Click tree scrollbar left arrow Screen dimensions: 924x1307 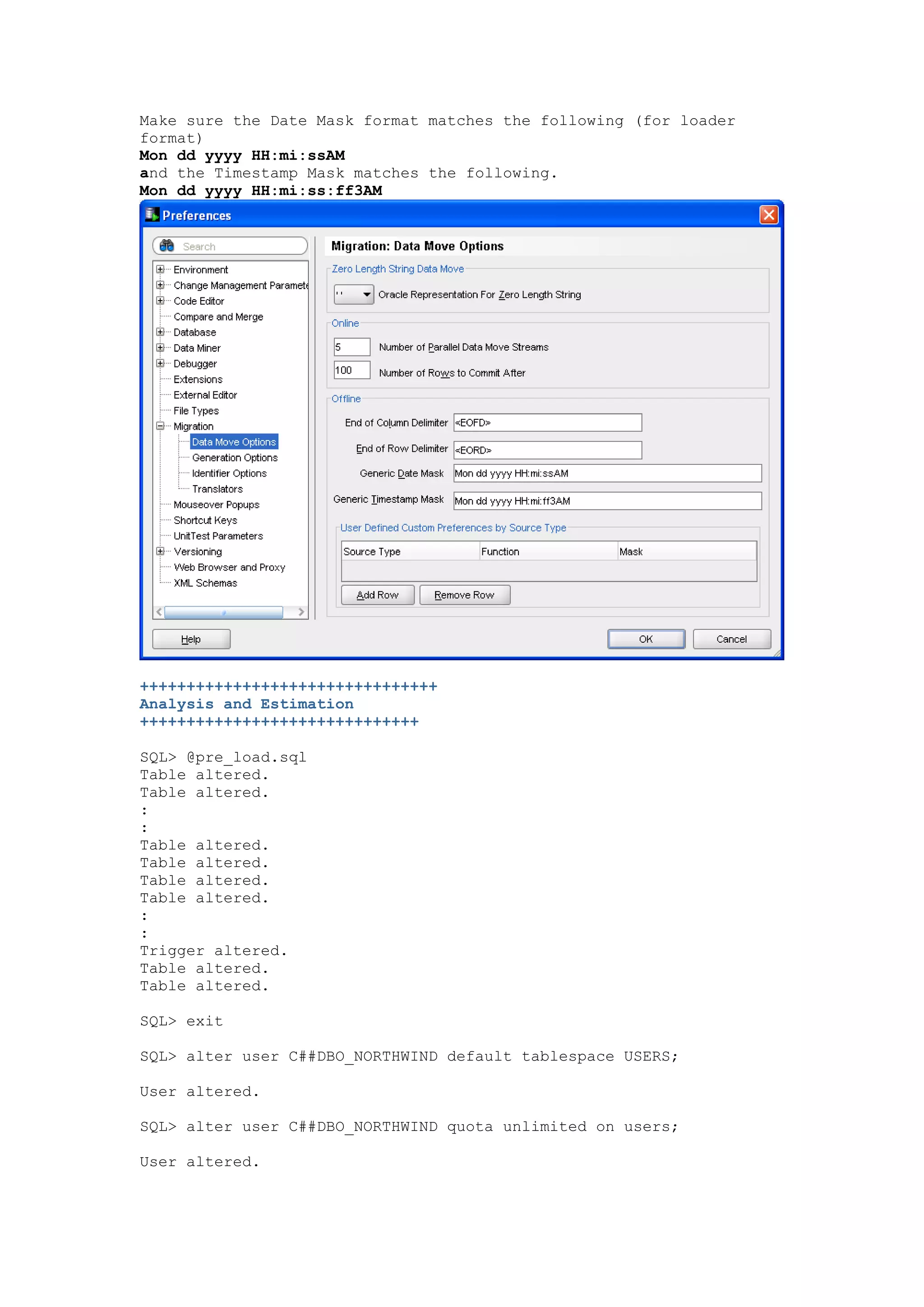tap(159, 612)
